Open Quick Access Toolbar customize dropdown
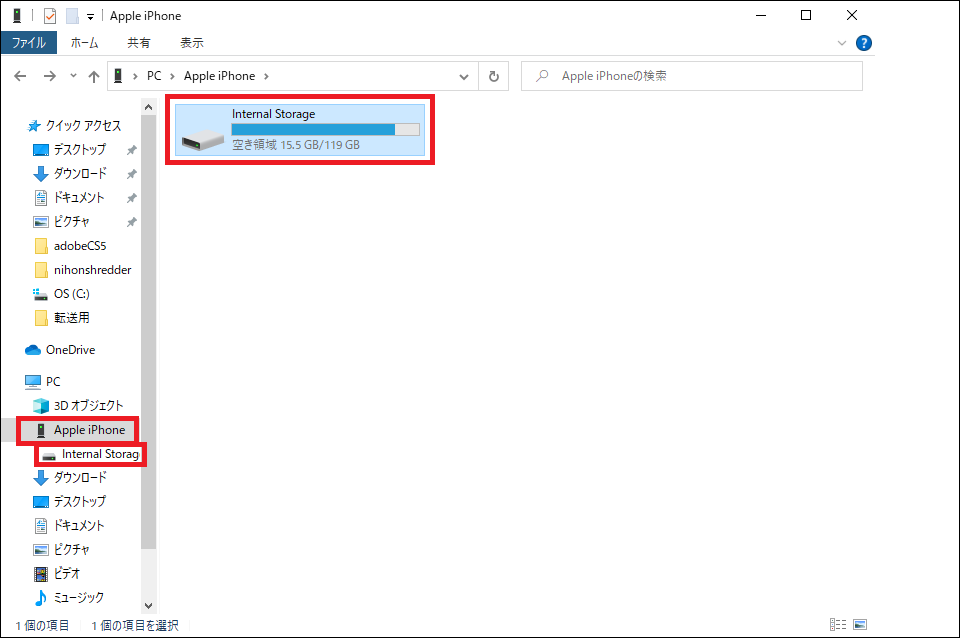This screenshot has width=960, height=638. point(90,17)
